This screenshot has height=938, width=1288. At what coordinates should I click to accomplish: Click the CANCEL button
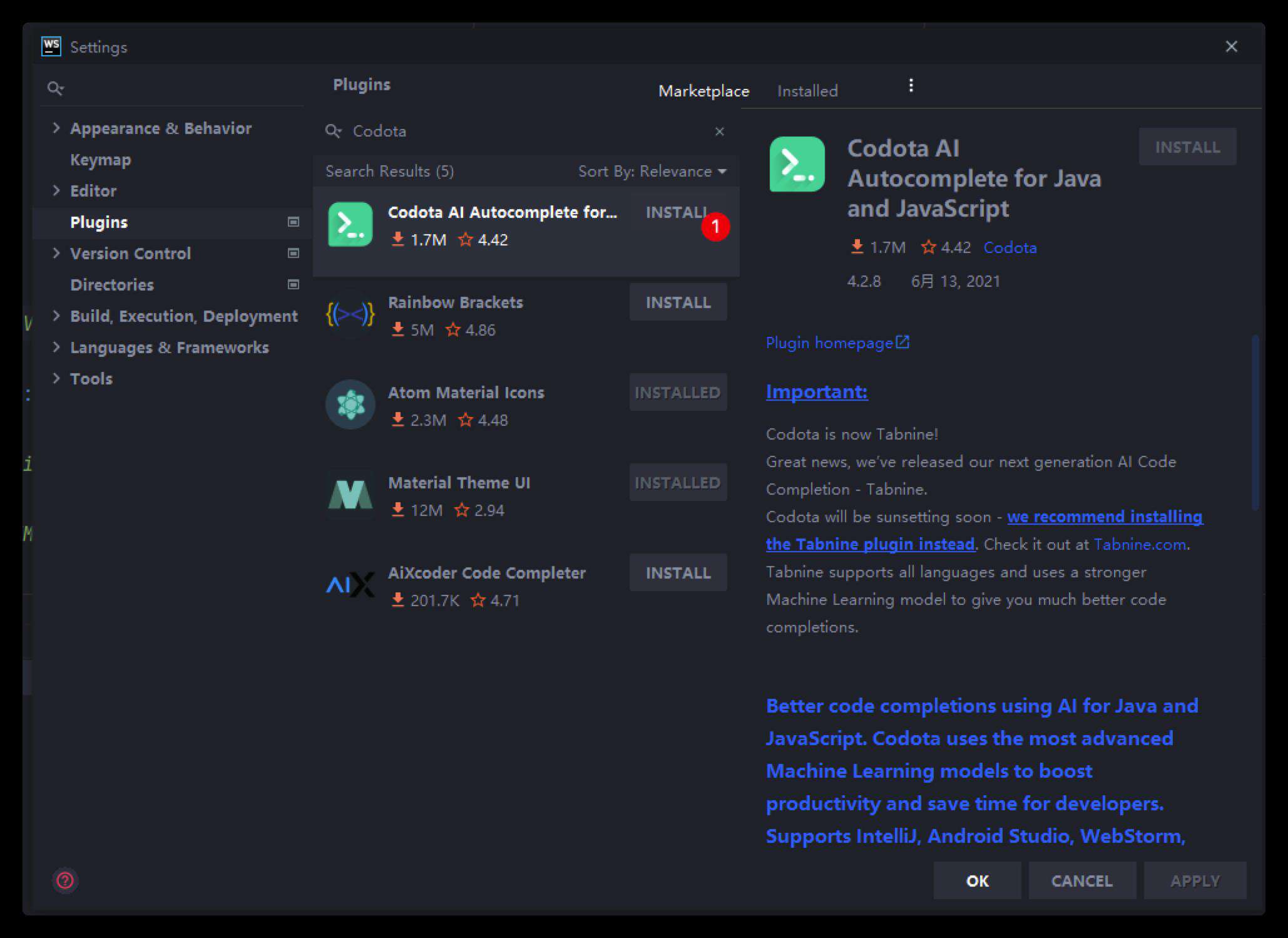pyautogui.click(x=1082, y=880)
